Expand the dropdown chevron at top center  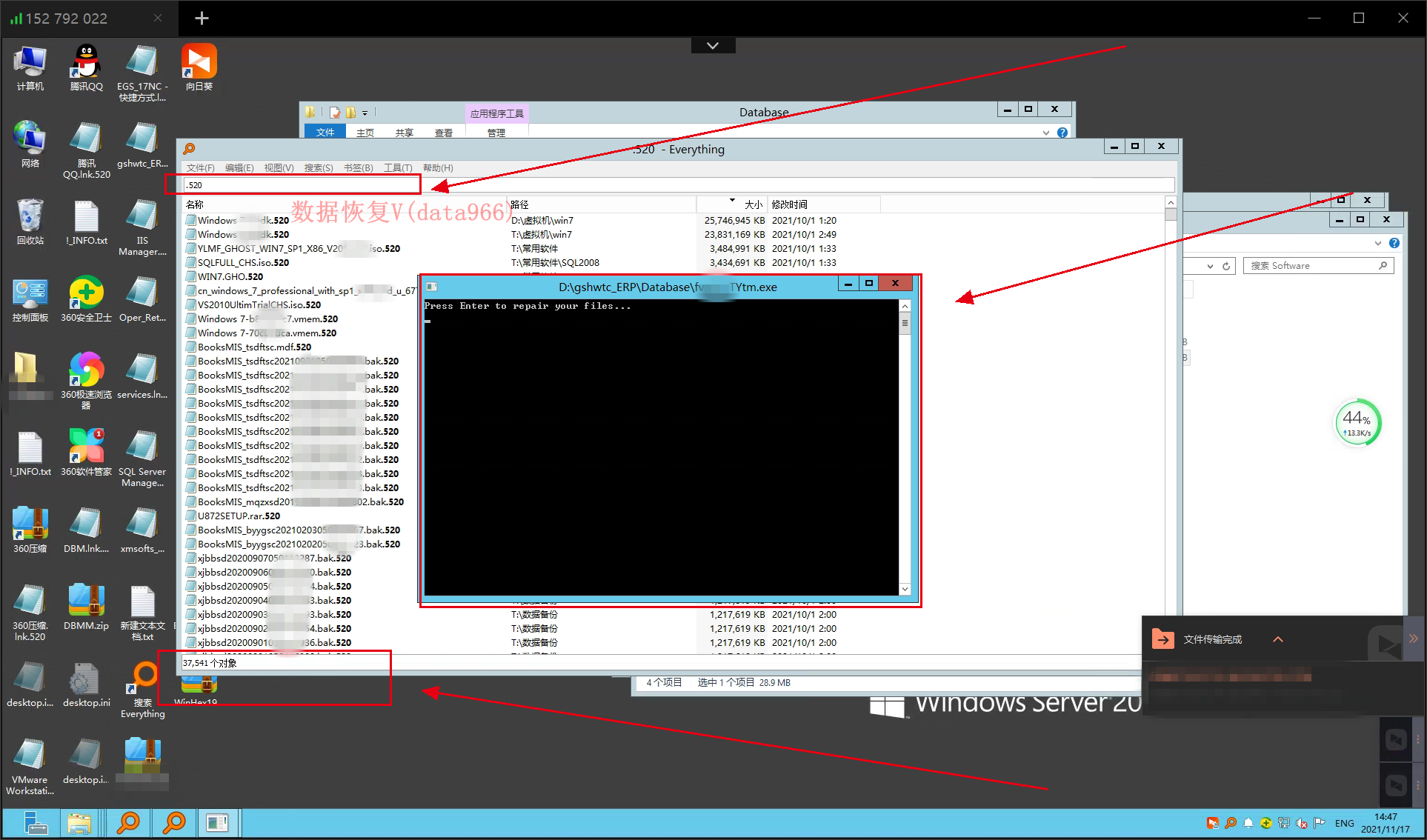click(x=713, y=46)
